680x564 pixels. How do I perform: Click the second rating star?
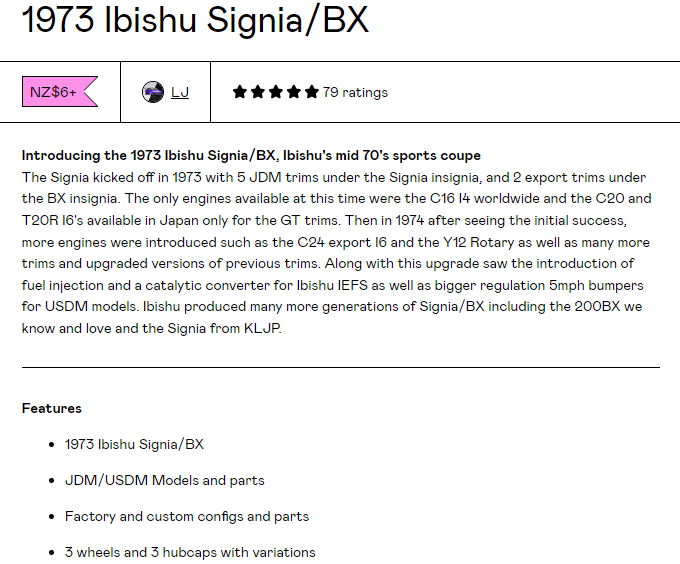point(258,92)
